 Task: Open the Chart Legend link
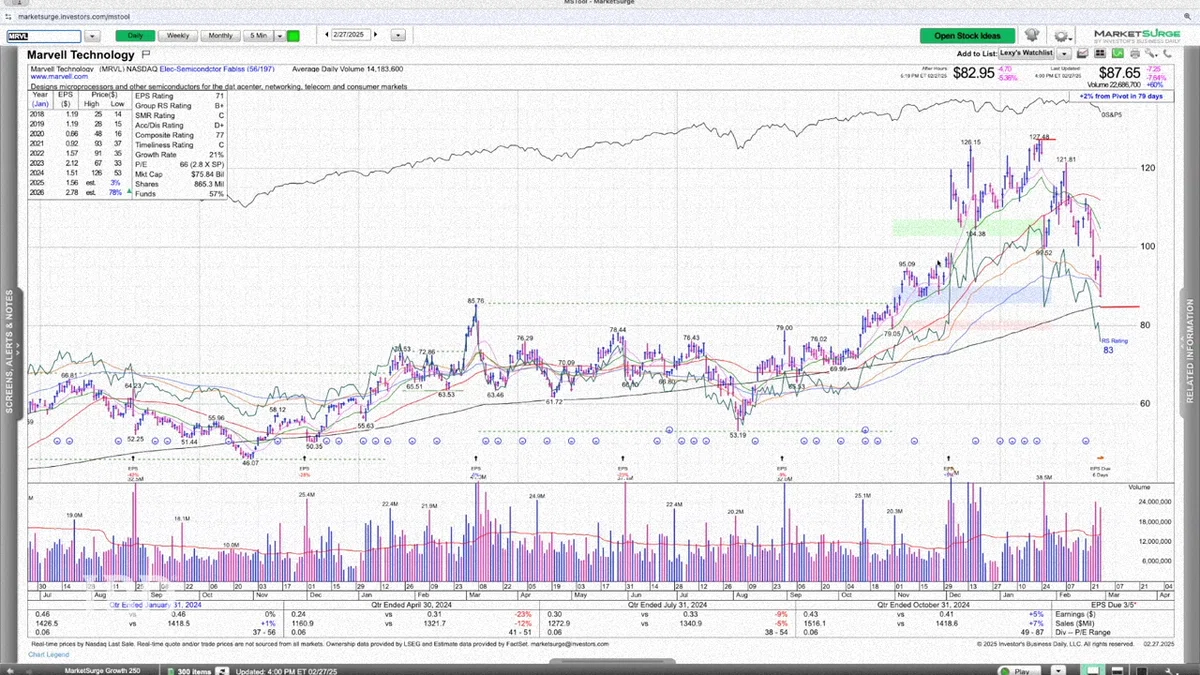(x=47, y=655)
